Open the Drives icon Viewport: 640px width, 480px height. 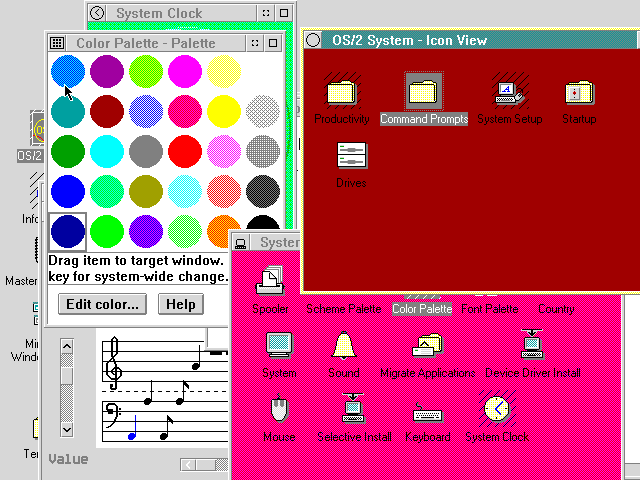[x=352, y=155]
